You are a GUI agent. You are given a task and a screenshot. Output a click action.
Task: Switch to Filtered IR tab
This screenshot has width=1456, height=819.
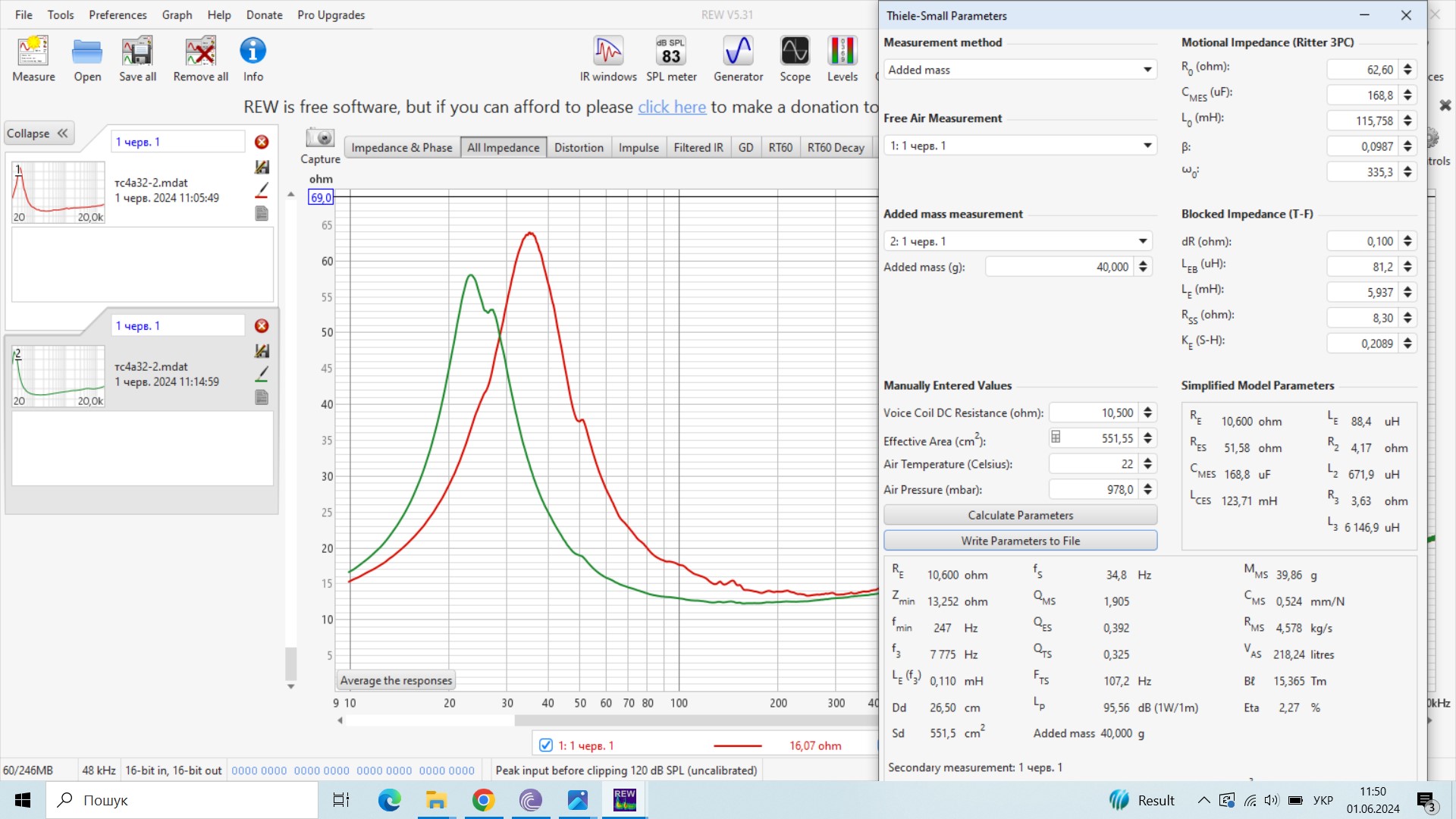point(698,147)
